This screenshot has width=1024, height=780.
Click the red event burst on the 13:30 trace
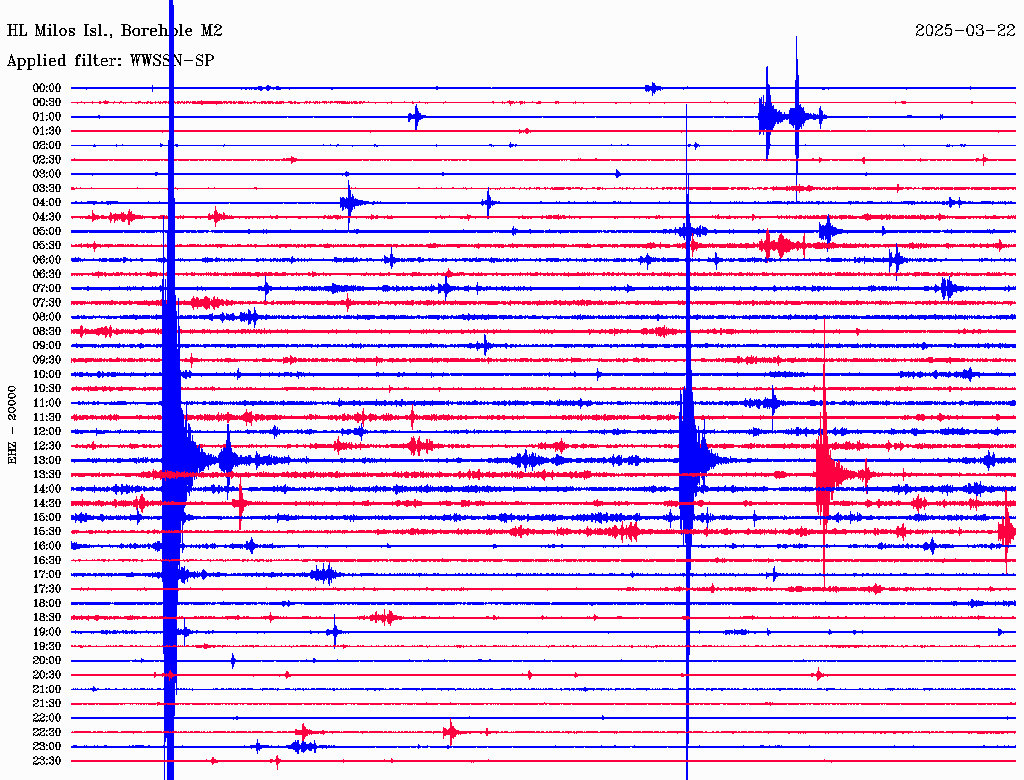(831, 474)
